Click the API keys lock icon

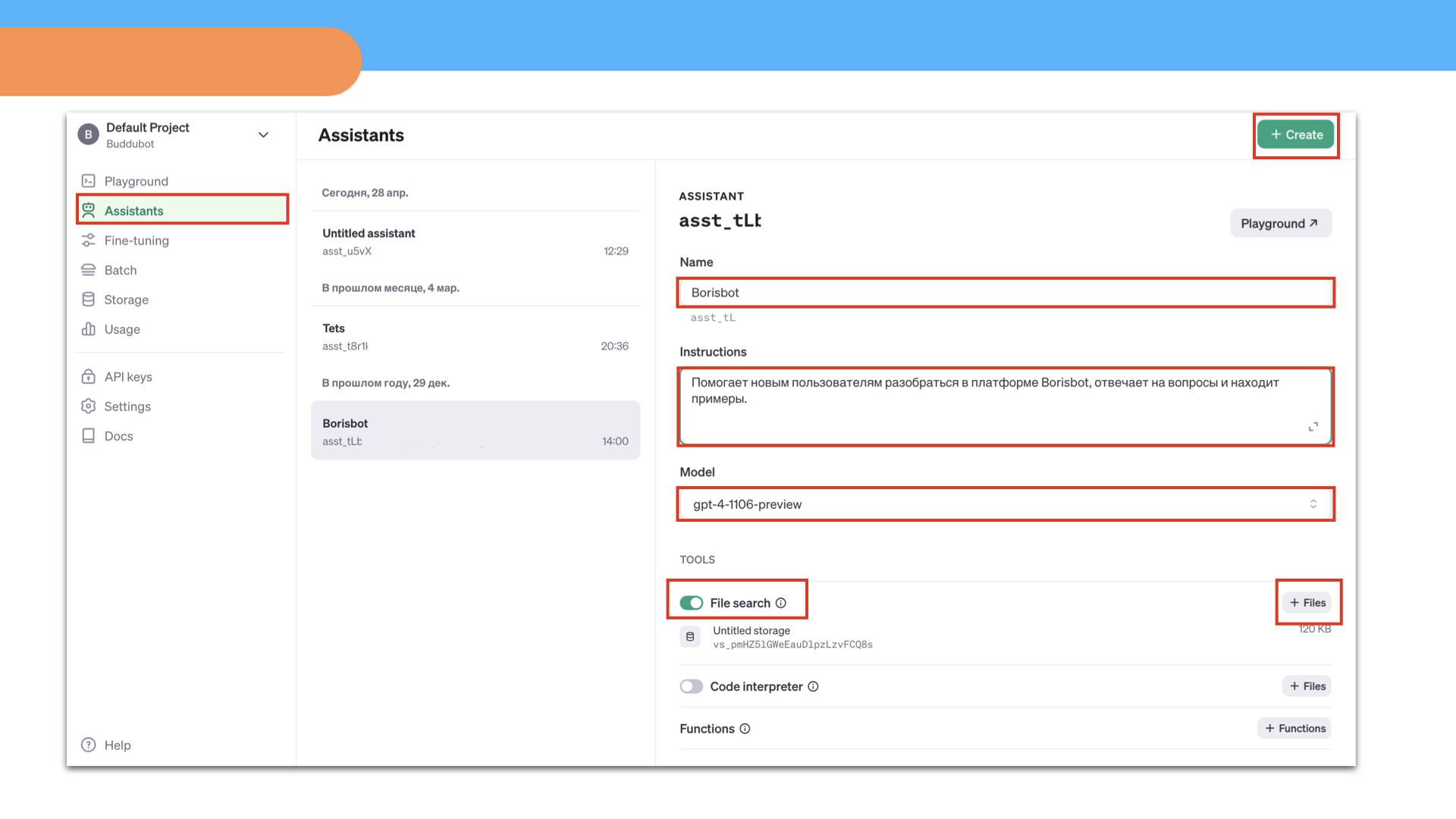pyautogui.click(x=89, y=377)
